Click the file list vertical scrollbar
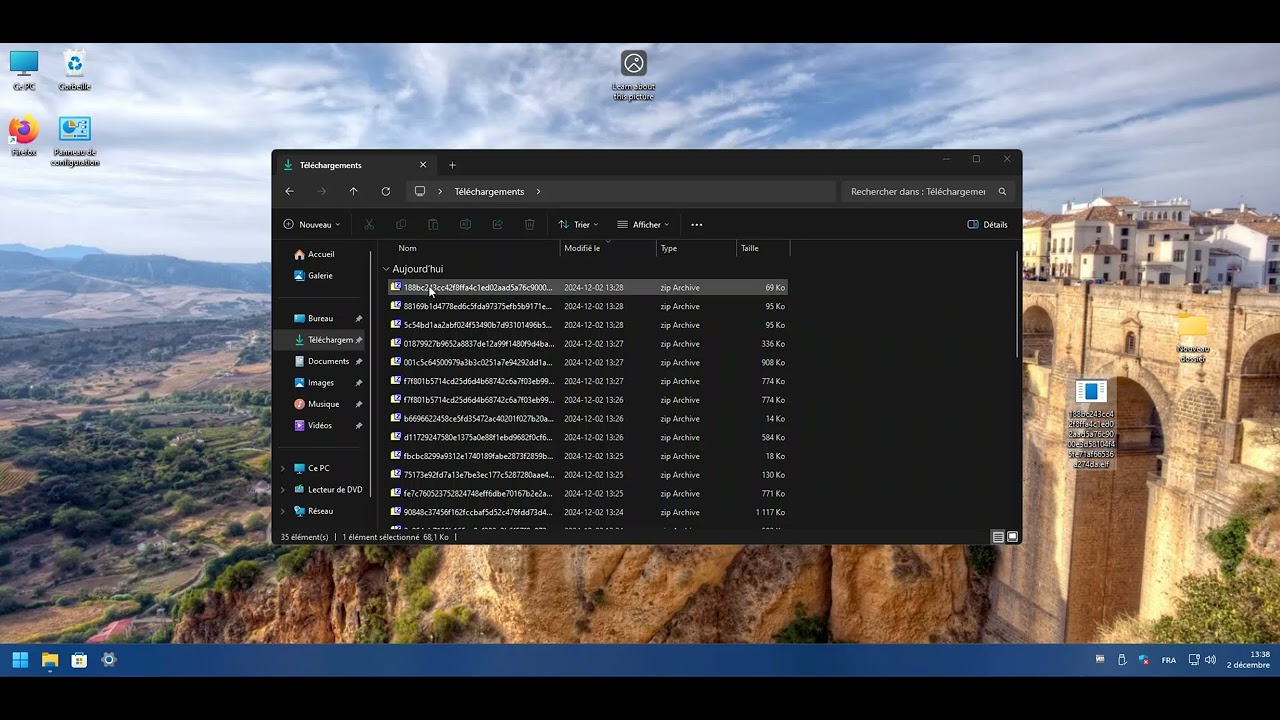The height and width of the screenshot is (720, 1280). coord(1018,305)
